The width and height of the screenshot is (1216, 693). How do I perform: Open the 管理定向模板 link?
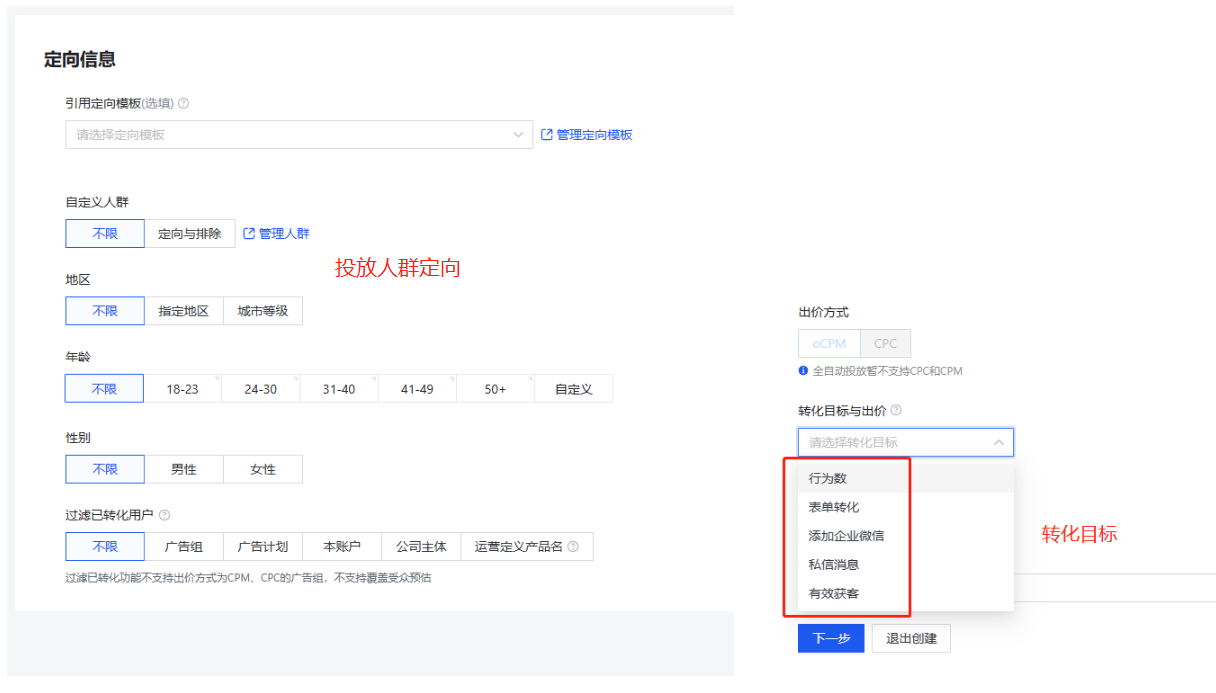(x=593, y=134)
